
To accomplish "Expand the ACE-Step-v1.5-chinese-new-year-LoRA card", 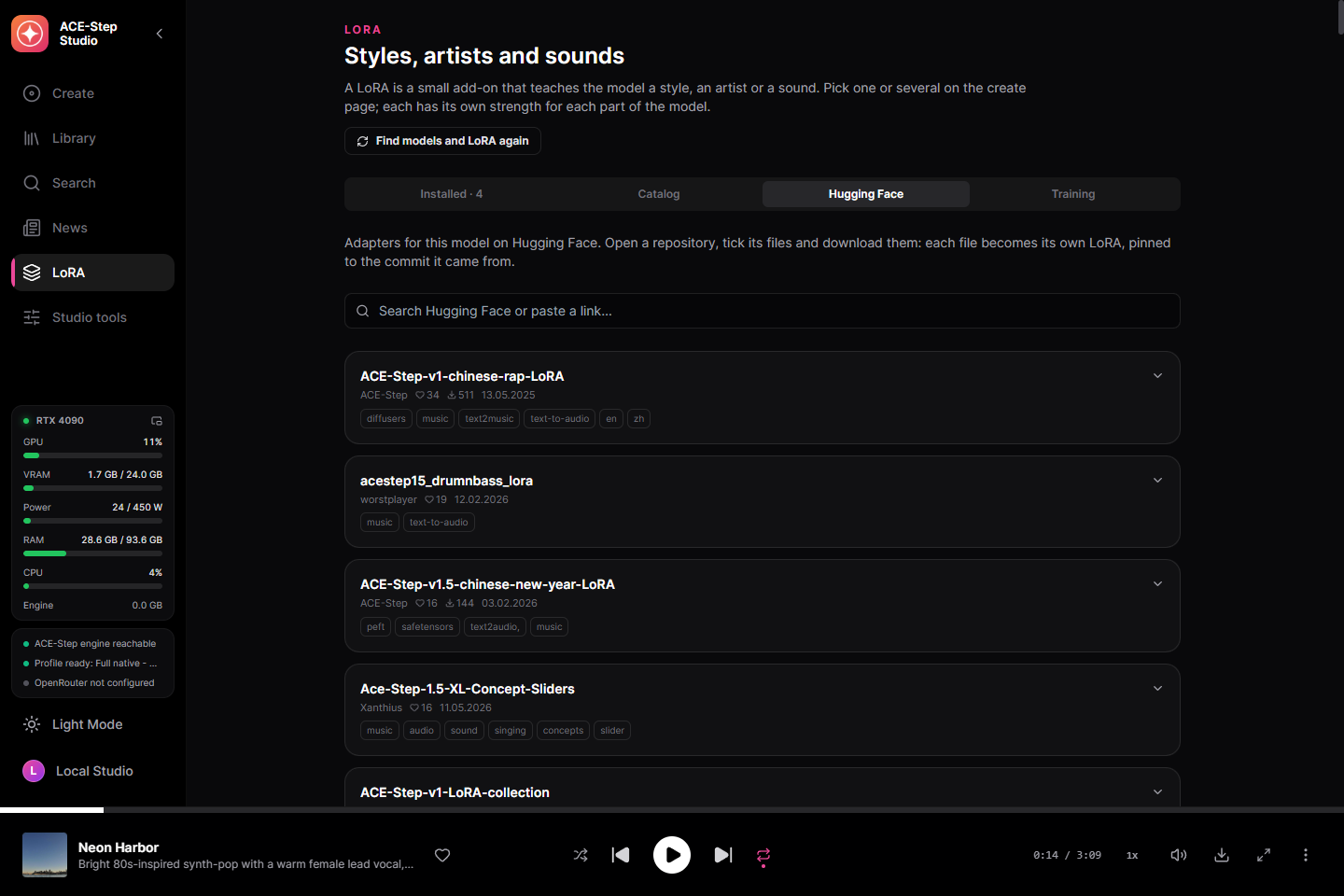I will click(x=1157, y=584).
